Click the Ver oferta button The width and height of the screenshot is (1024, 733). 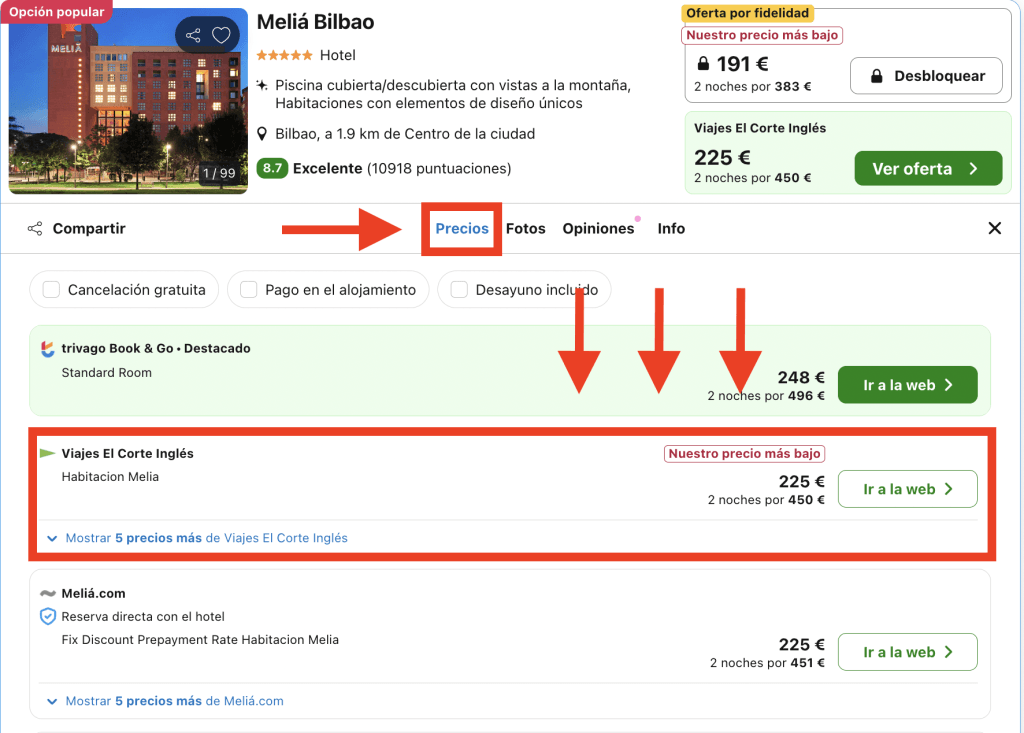(927, 169)
